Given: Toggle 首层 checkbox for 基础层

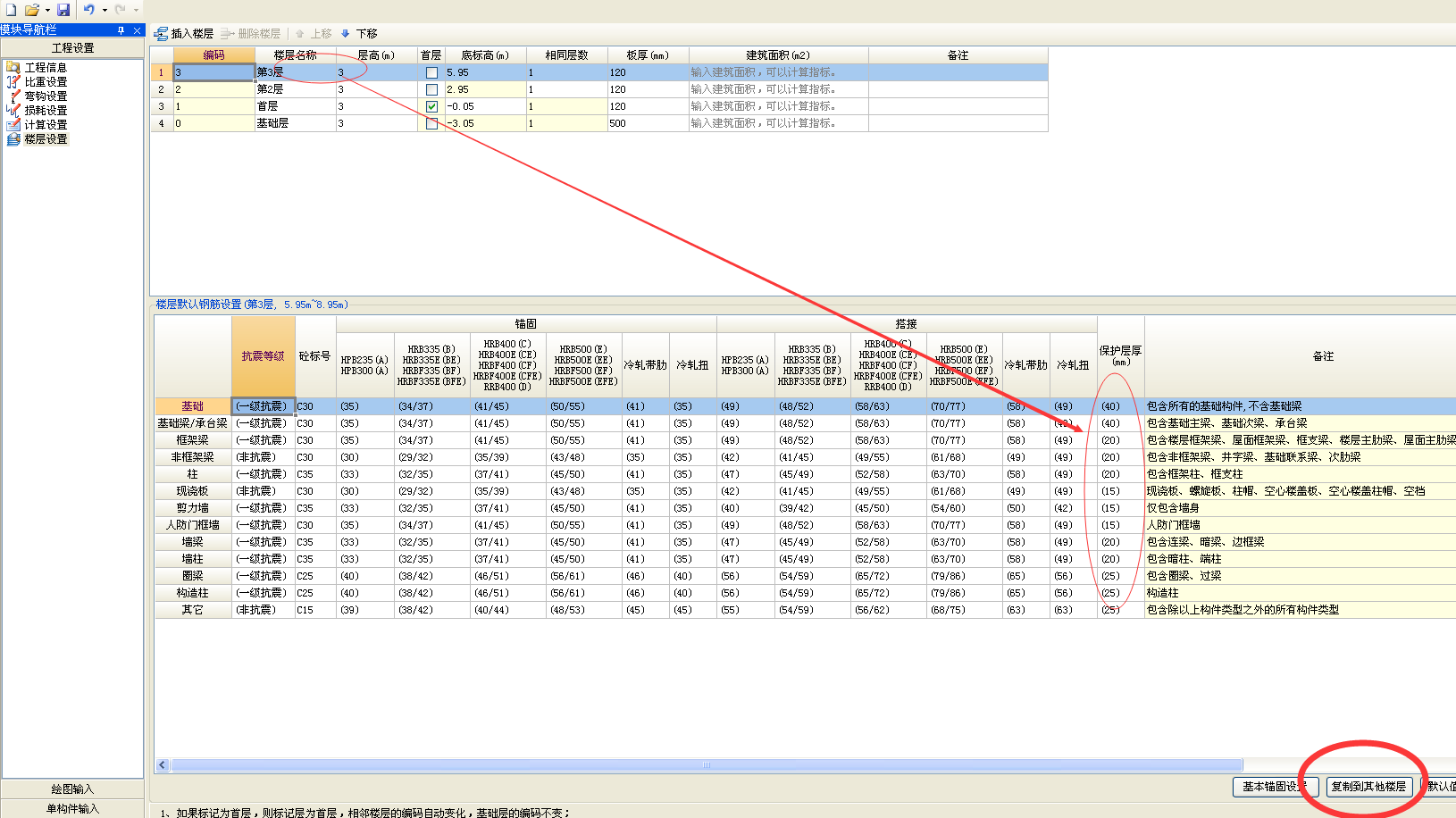Looking at the screenshot, I should 431,123.
